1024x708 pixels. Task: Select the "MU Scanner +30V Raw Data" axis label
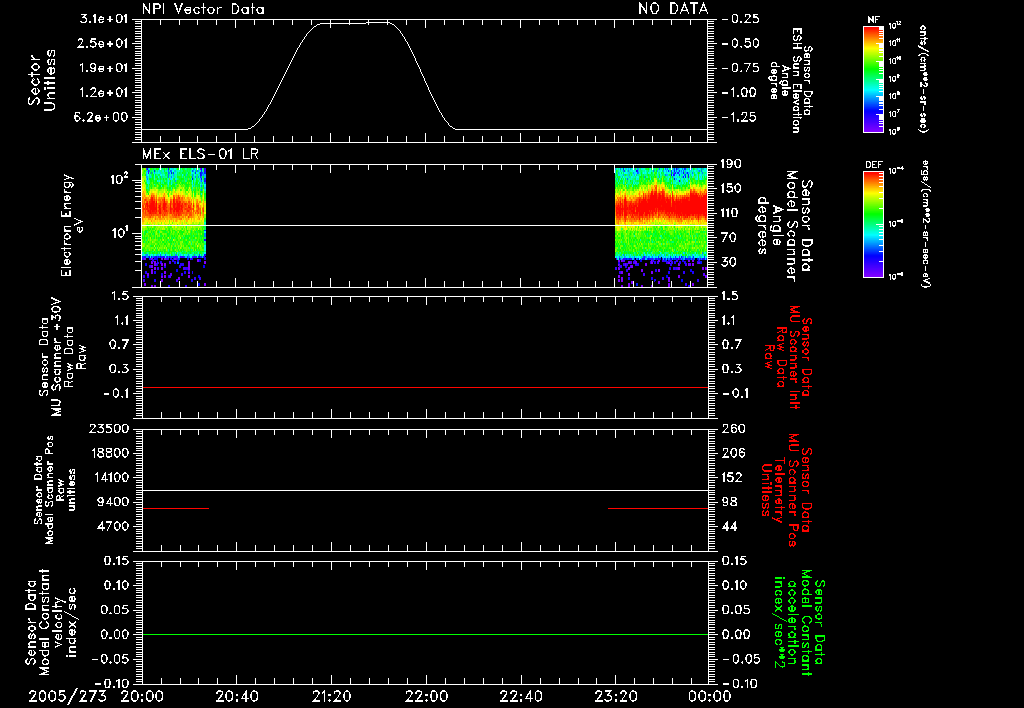coord(62,357)
